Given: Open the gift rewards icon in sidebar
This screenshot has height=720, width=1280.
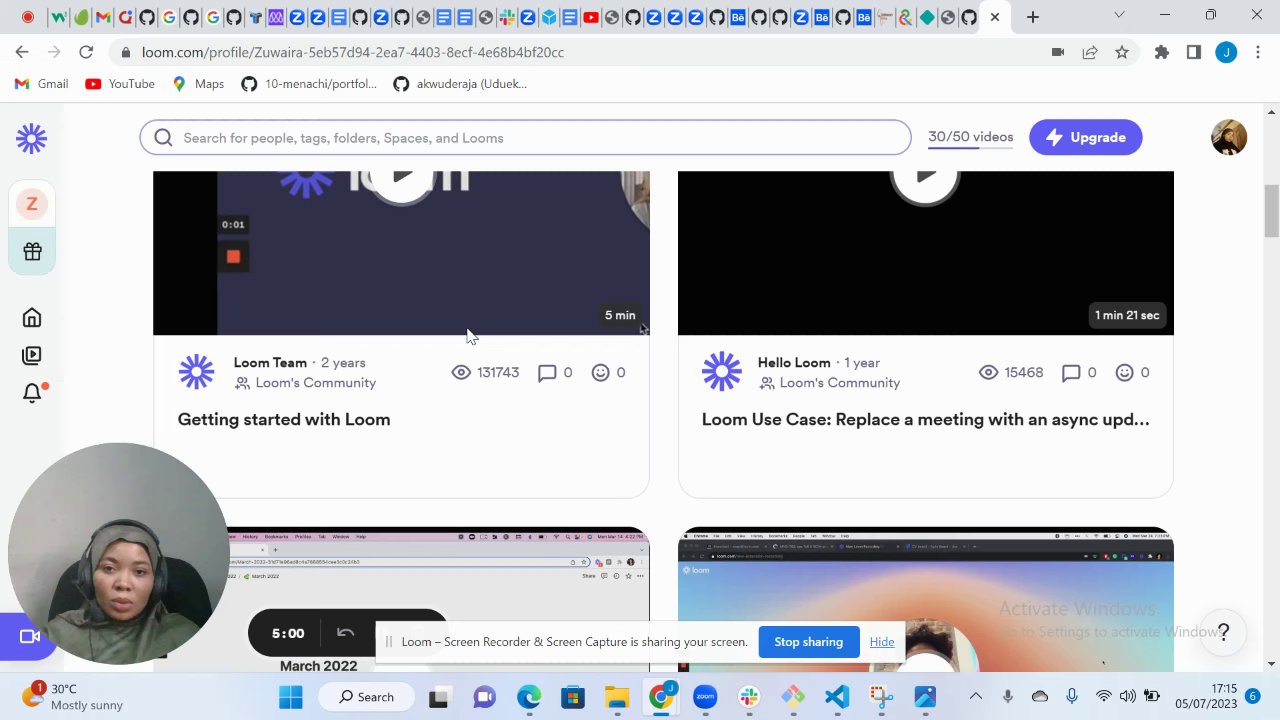Looking at the screenshot, I should click(32, 251).
